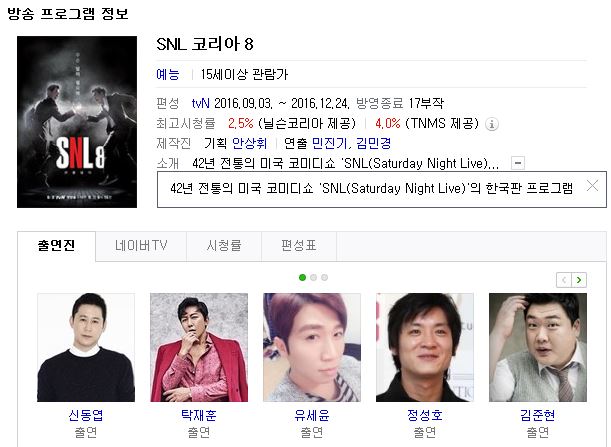Select the 출연진 tab

tap(57, 246)
